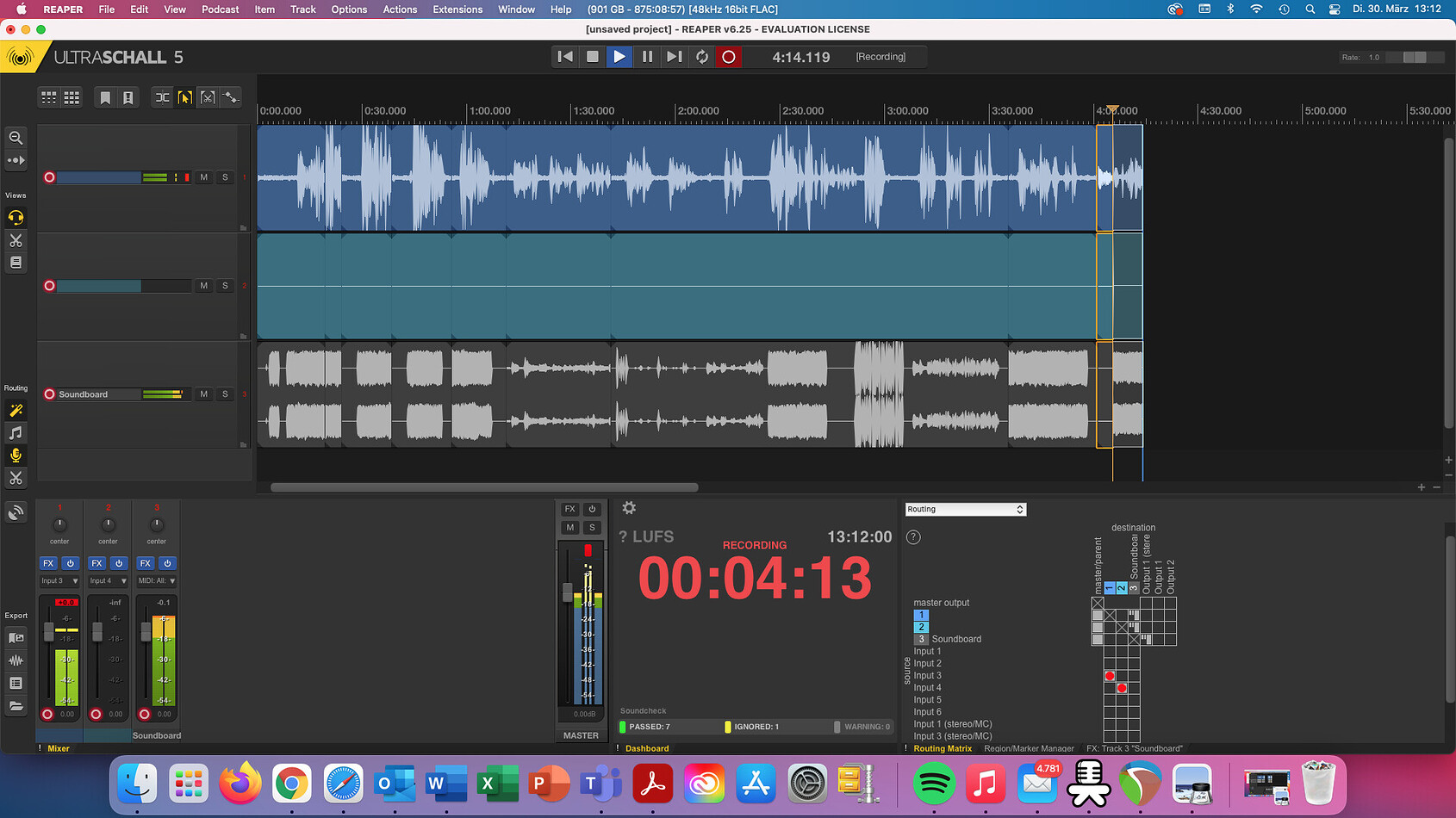Screen dimensions: 1456x818
Task: Click the small grid track layout icon
Action: 49,97
